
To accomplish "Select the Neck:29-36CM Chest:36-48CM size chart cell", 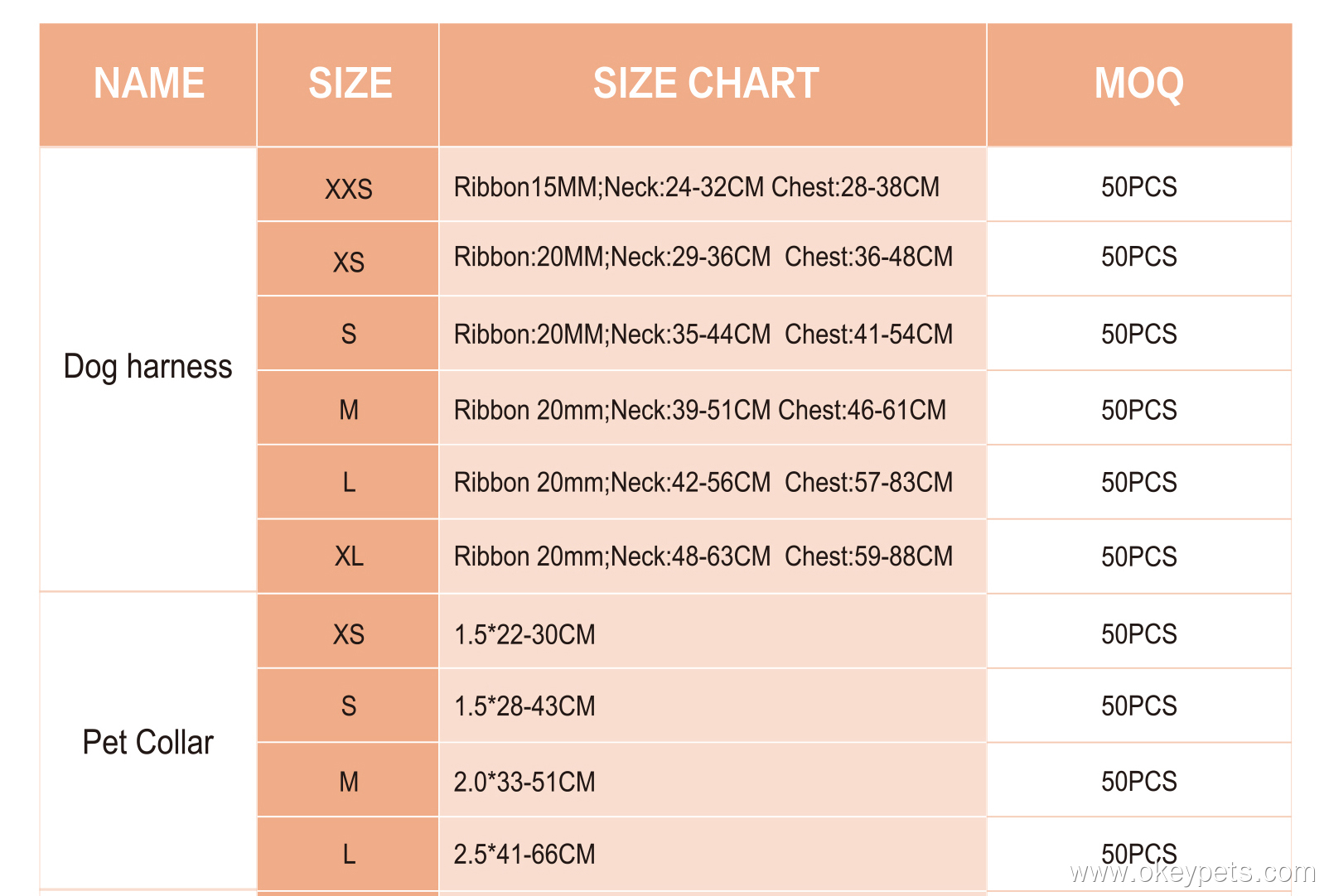I will (x=703, y=258).
